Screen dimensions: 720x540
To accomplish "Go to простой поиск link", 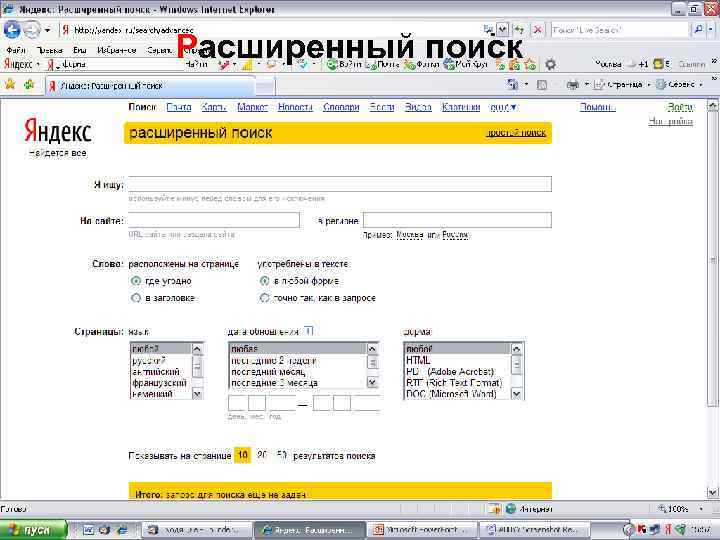I will pos(516,133).
